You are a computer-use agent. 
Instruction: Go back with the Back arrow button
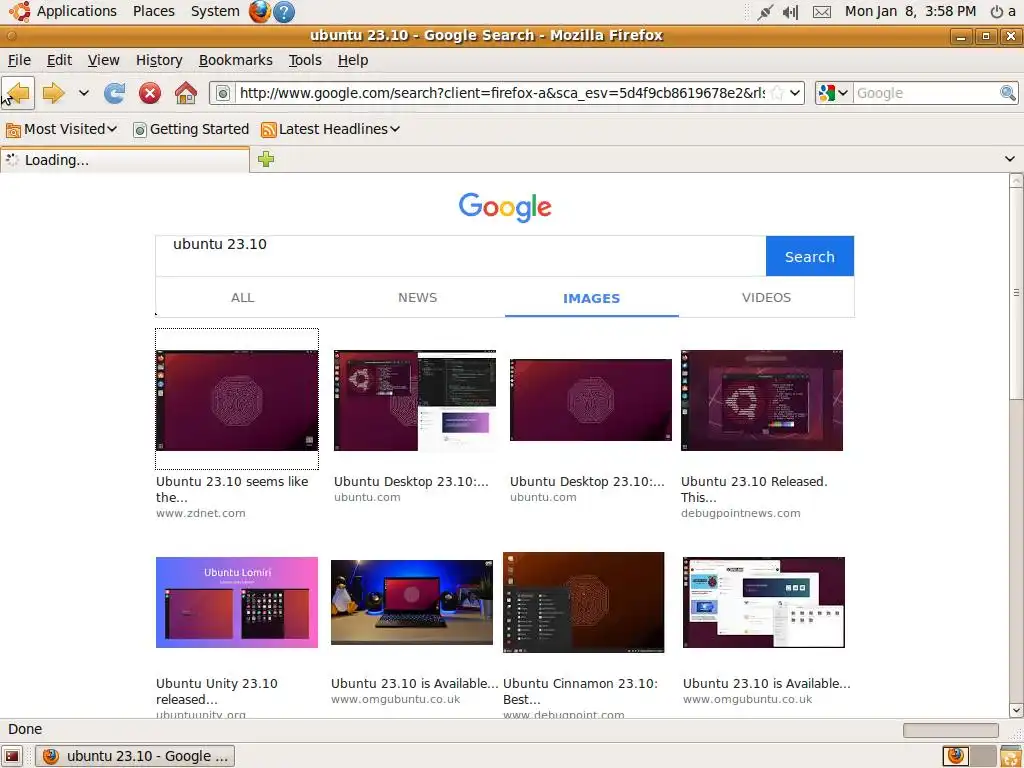[x=18, y=93]
